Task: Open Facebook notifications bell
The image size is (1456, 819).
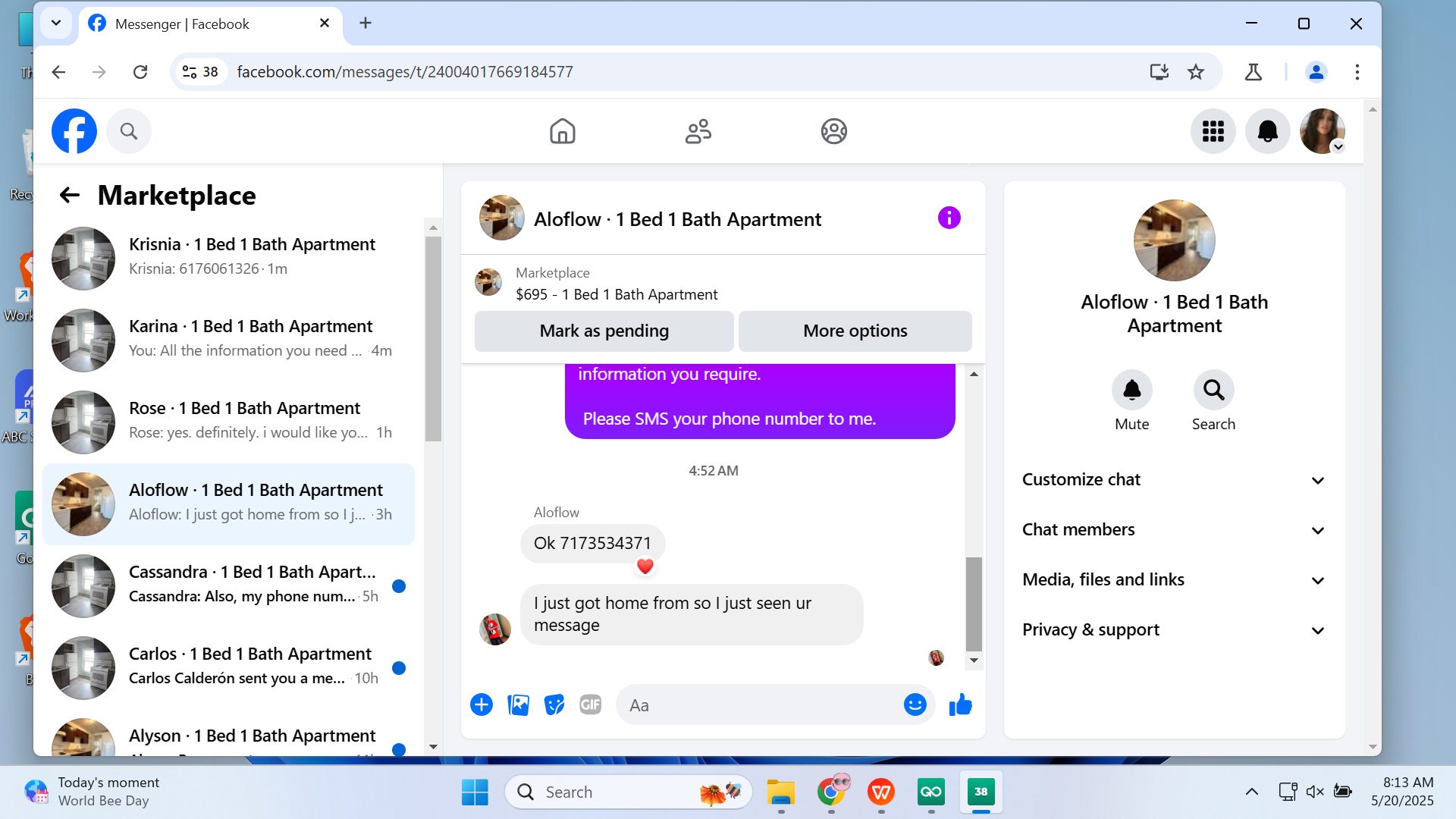Action: [1267, 131]
